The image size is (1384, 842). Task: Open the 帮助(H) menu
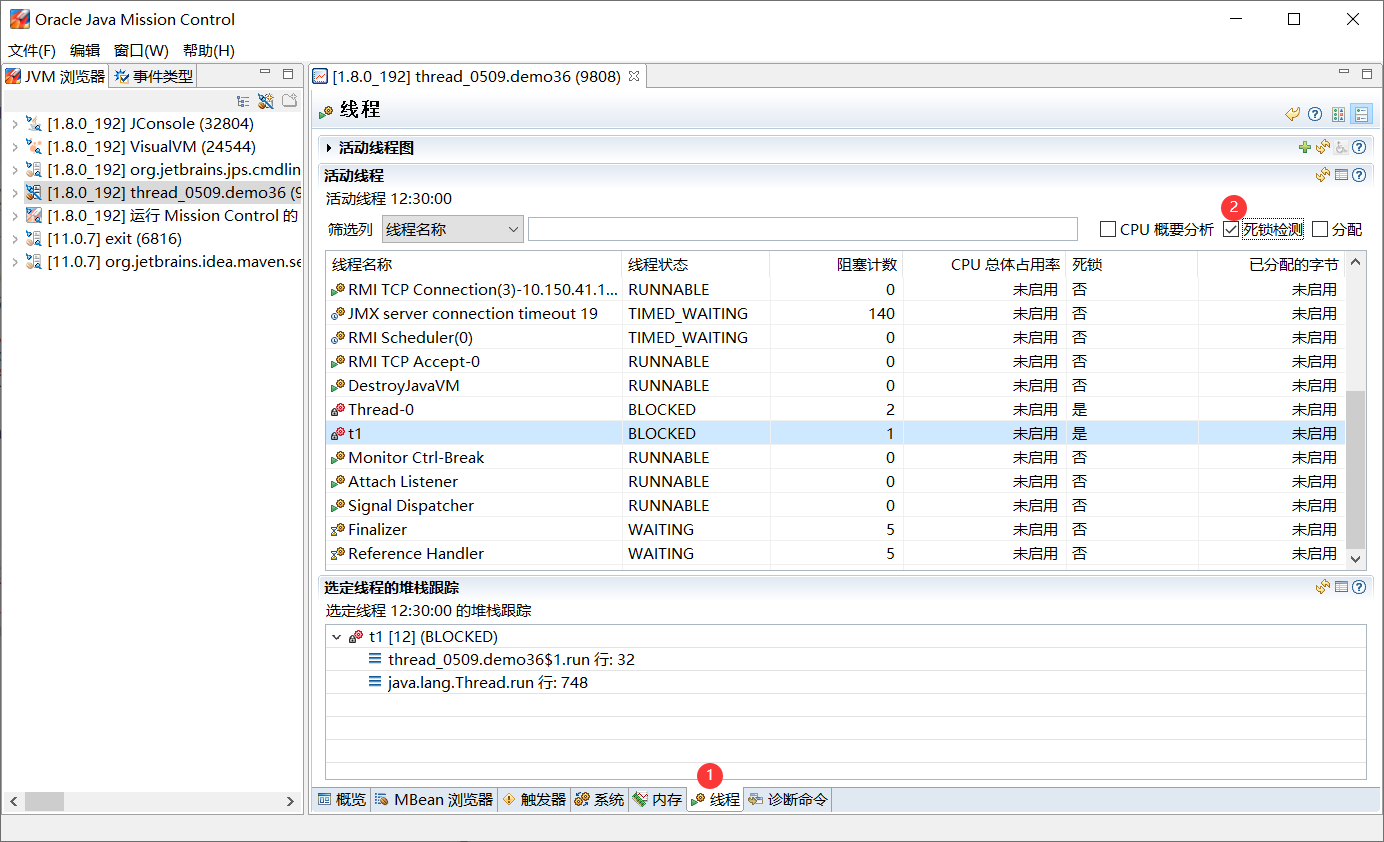point(208,50)
